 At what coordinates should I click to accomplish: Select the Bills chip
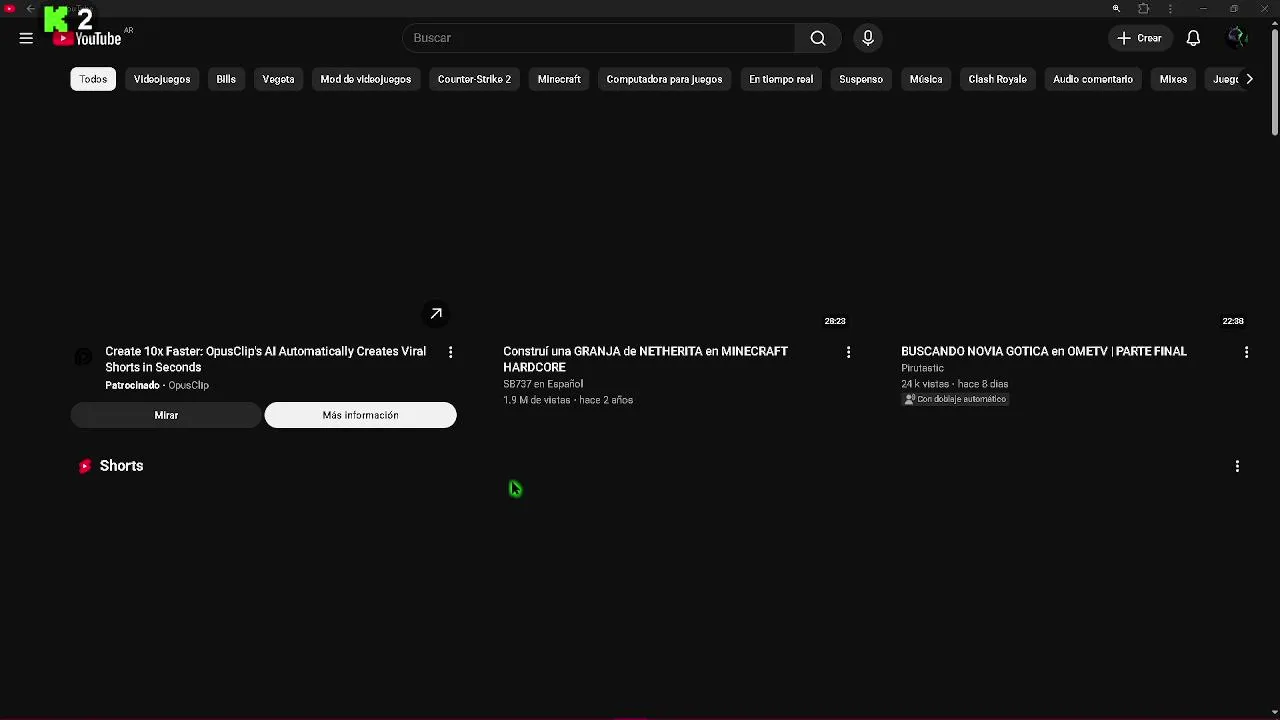226,79
